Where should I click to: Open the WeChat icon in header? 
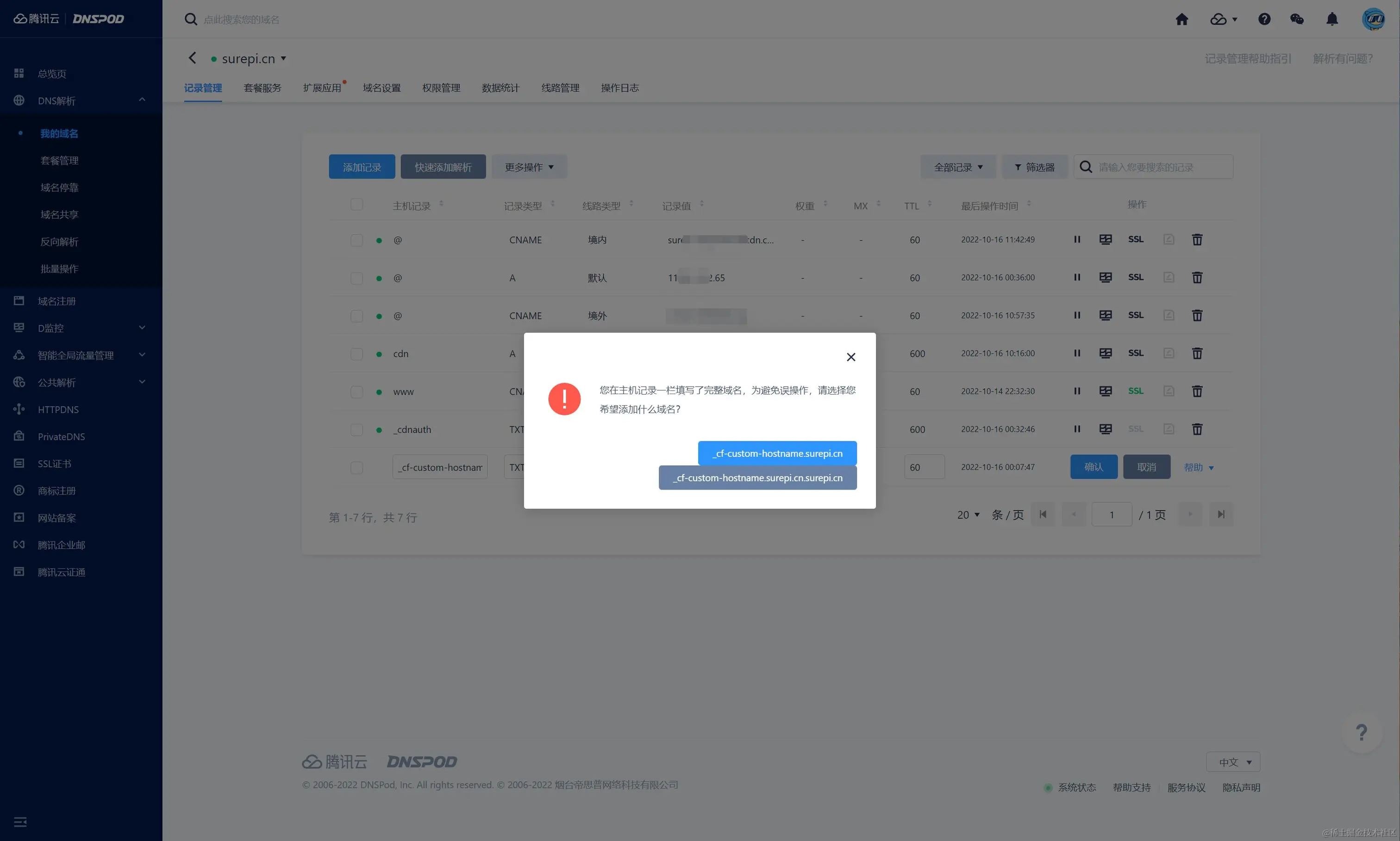(1296, 19)
